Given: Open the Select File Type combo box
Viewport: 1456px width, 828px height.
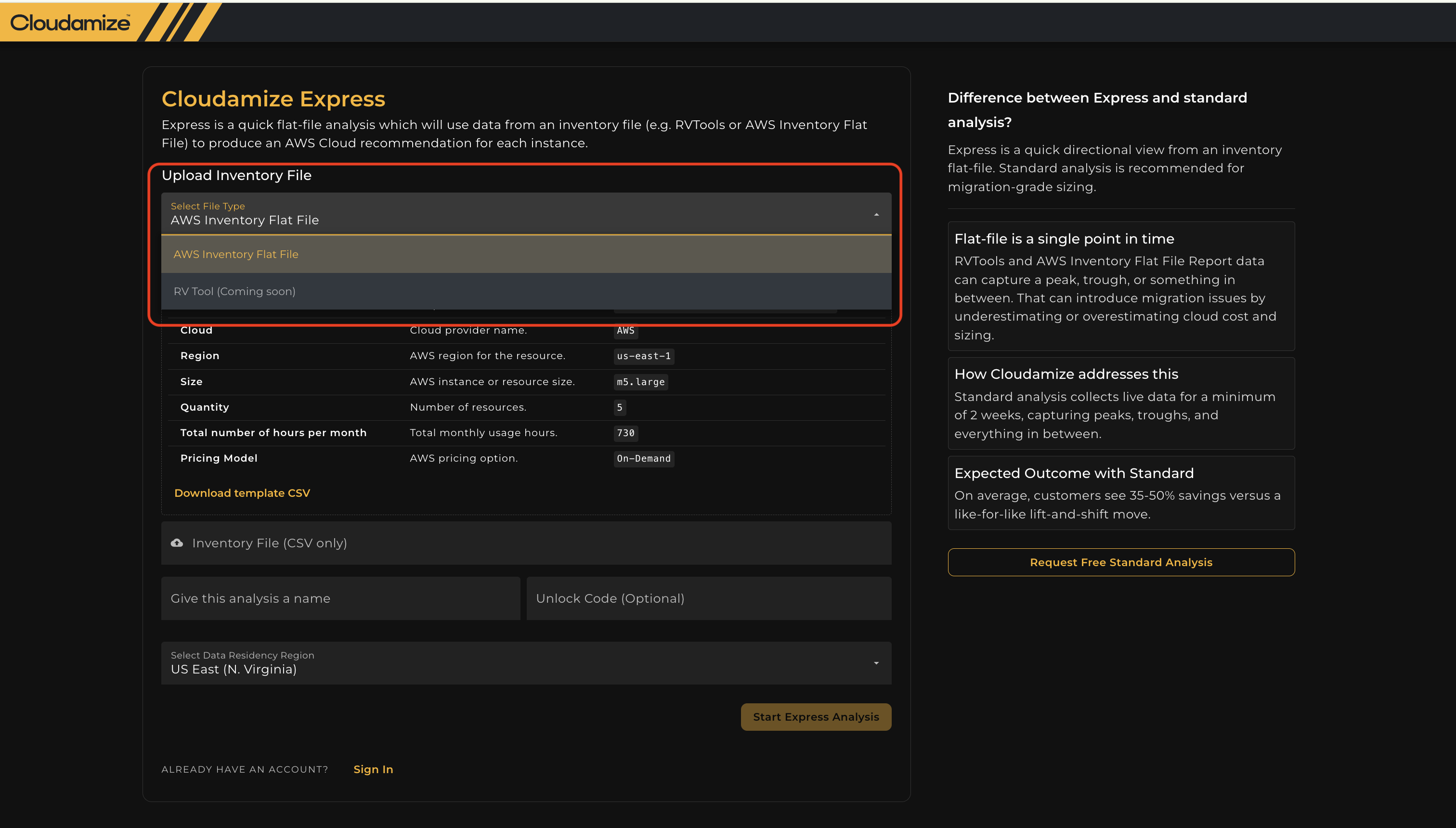Looking at the screenshot, I should tap(526, 214).
